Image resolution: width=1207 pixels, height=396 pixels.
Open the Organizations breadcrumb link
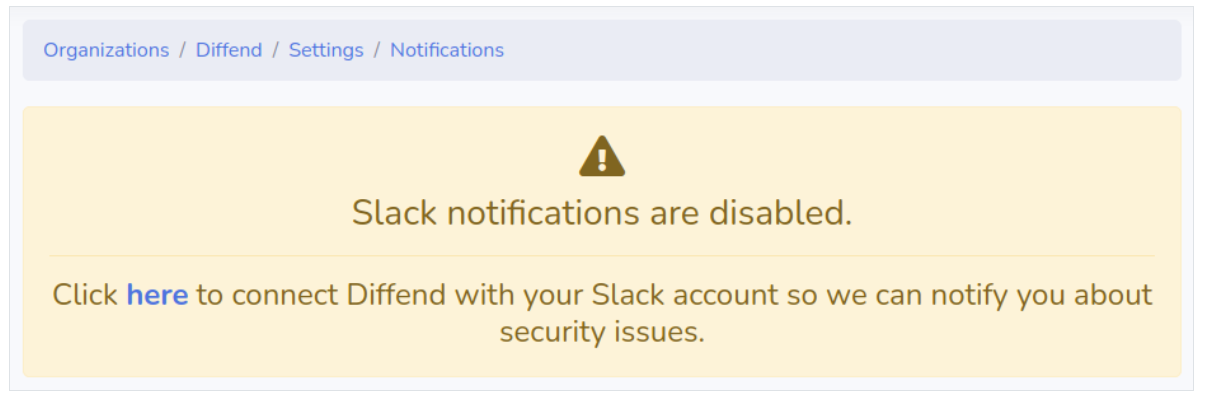[x=106, y=50]
